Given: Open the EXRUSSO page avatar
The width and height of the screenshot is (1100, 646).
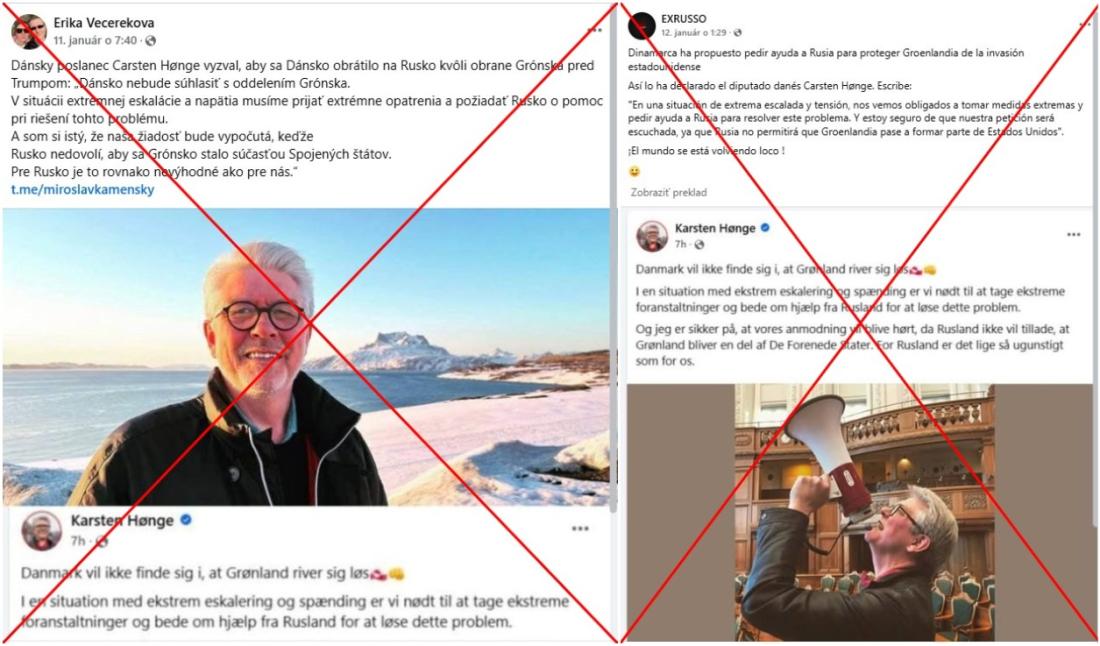Looking at the screenshot, I should point(642,26).
